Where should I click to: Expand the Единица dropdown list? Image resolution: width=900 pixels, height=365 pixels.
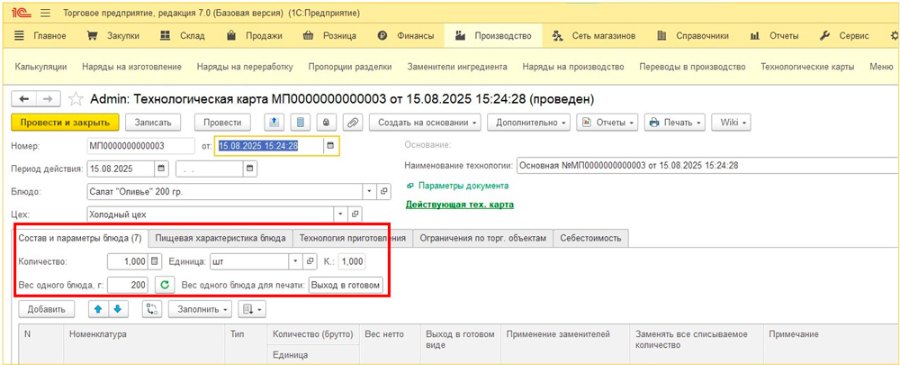tap(296, 261)
